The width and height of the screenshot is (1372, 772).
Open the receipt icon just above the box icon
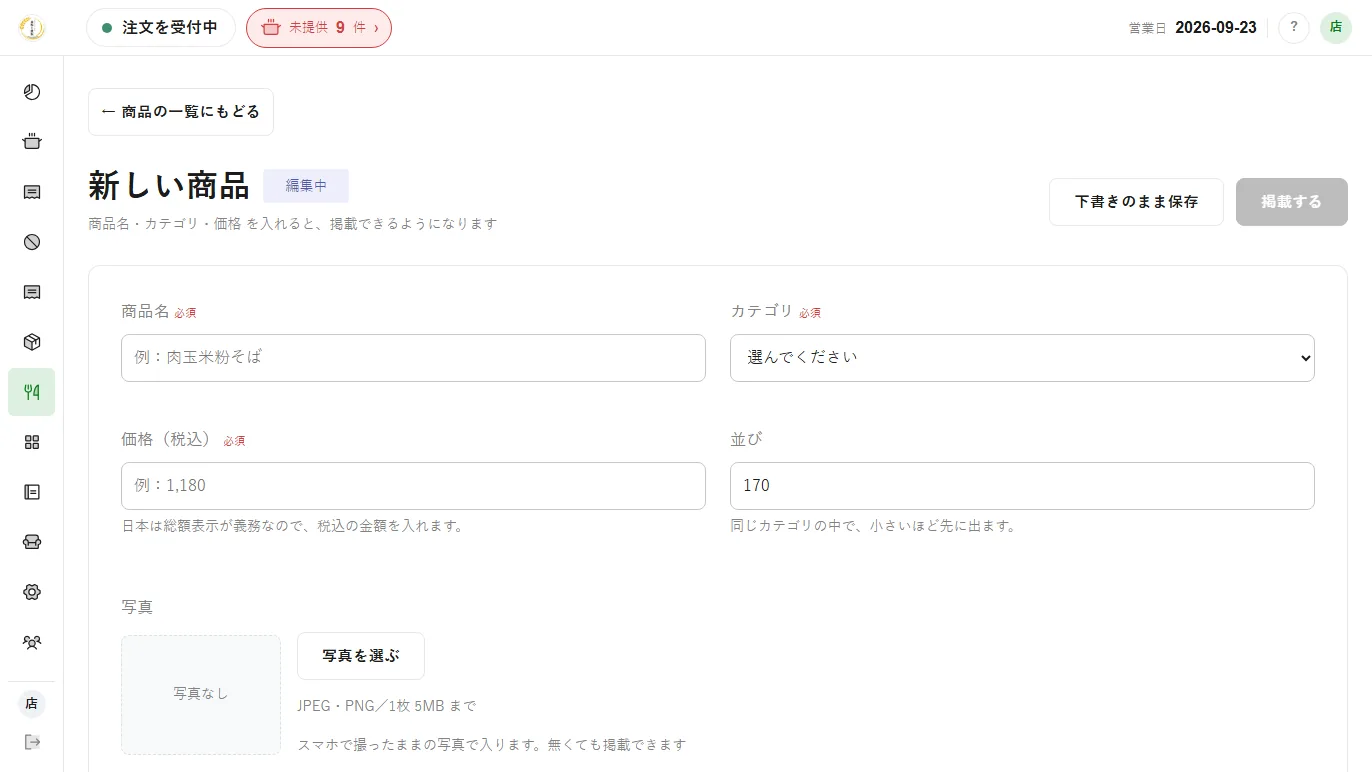[x=32, y=292]
